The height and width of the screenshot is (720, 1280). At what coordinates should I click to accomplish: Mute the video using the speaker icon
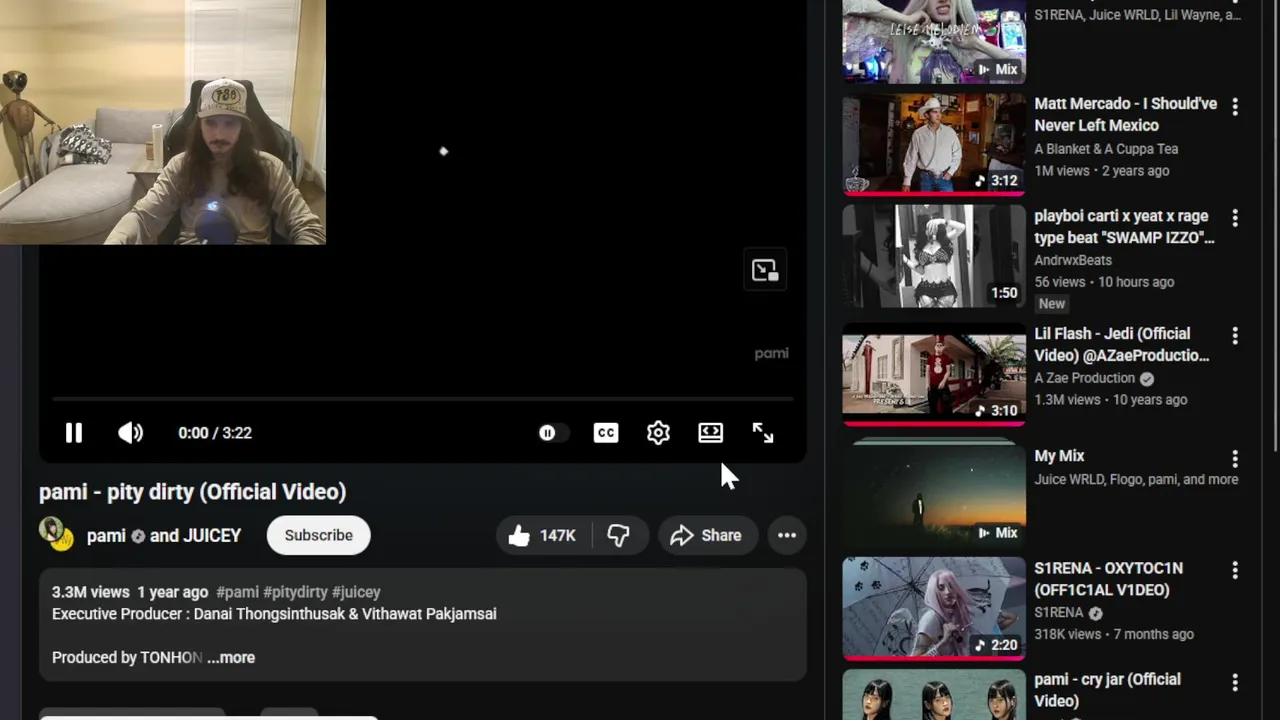pyautogui.click(x=130, y=433)
